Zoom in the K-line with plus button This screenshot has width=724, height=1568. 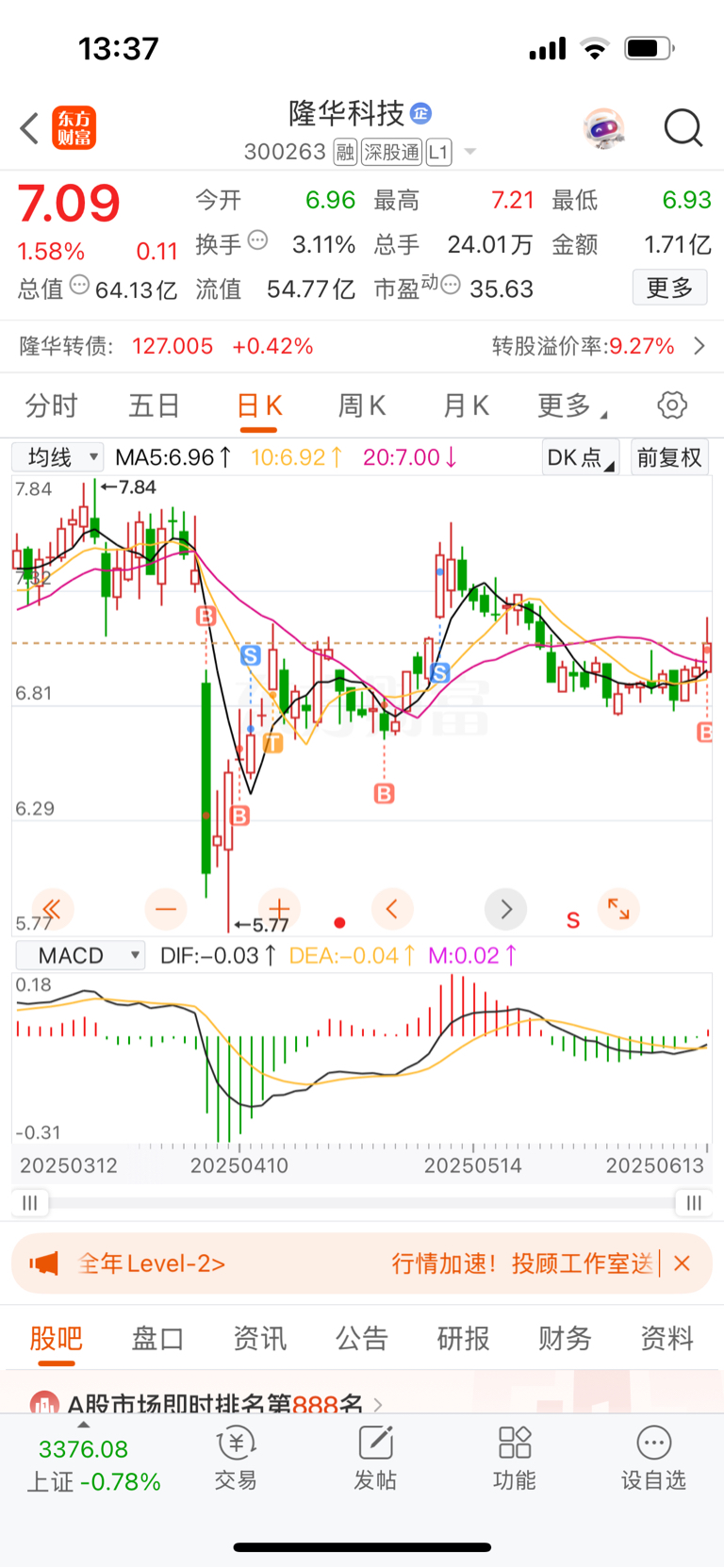(279, 909)
